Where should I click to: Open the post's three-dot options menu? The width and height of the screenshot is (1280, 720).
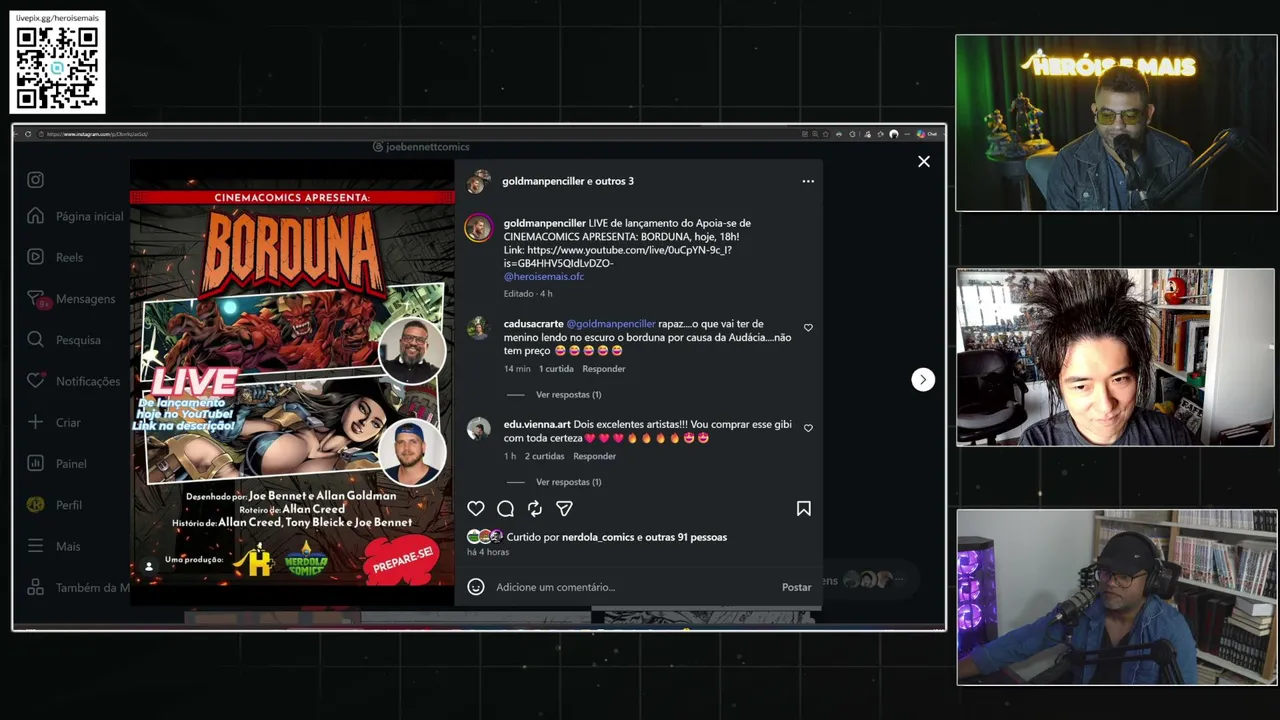[x=808, y=181]
